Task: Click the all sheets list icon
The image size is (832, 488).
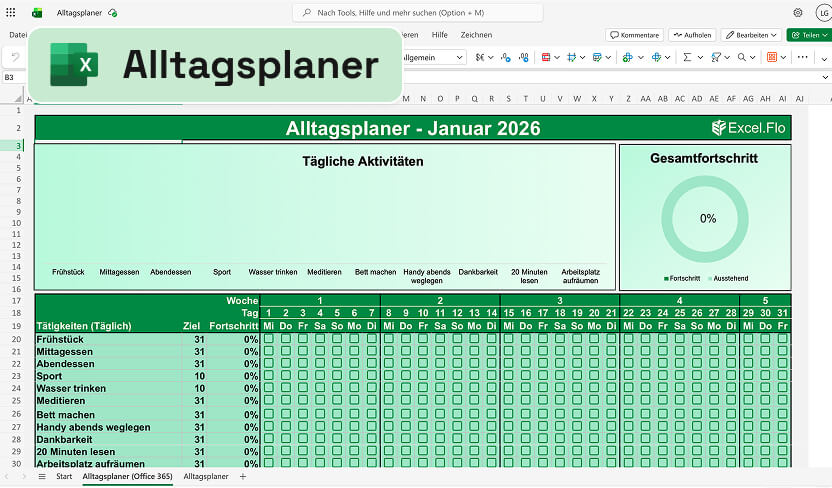Action: (41, 477)
